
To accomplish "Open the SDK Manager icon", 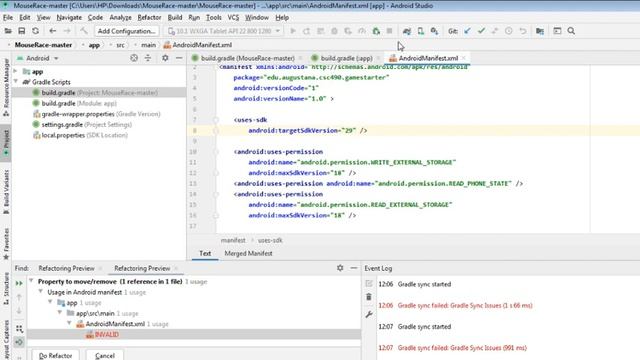I will (x=434, y=31).
